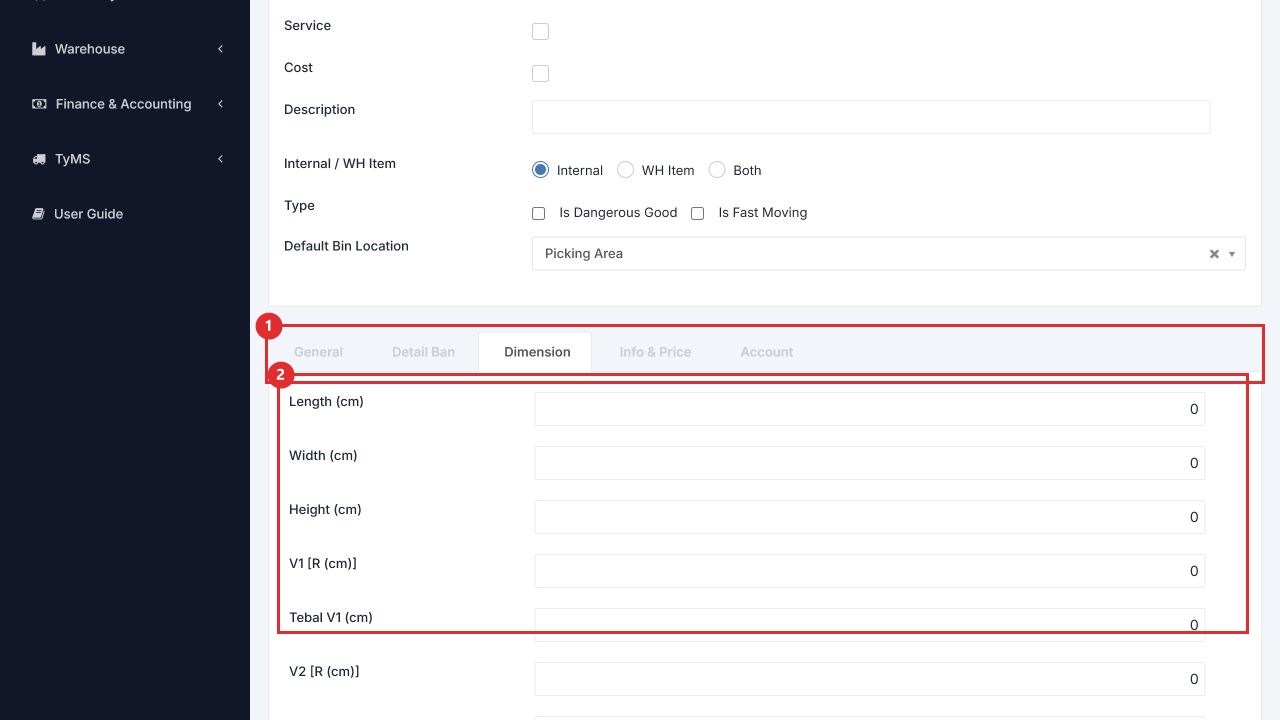Open the Info & Price tab
1280x720 pixels.
tap(655, 352)
